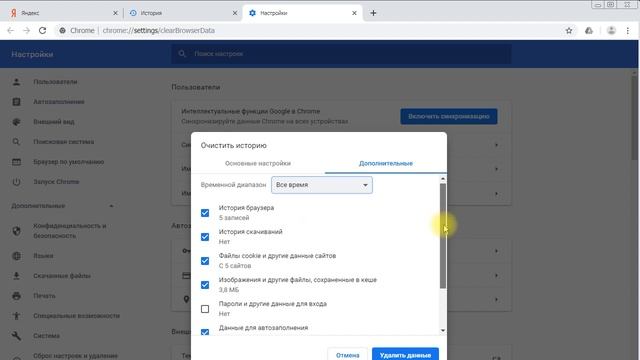This screenshot has height=360, width=640.
Task: Click the settings search magnifier icon
Action: [182, 54]
